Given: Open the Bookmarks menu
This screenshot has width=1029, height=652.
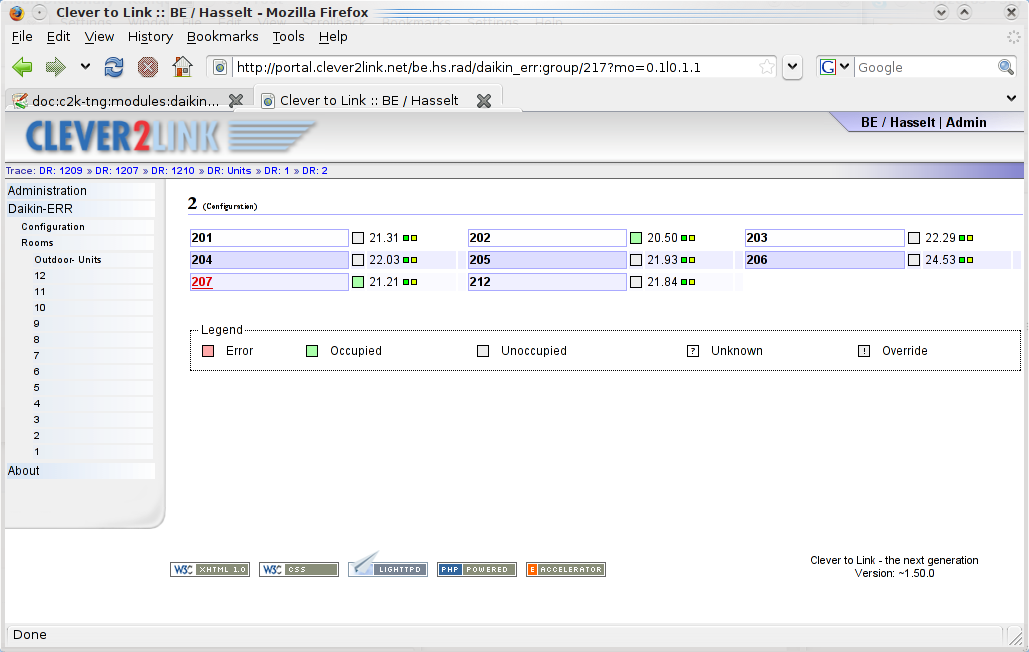Looking at the screenshot, I should point(222,37).
